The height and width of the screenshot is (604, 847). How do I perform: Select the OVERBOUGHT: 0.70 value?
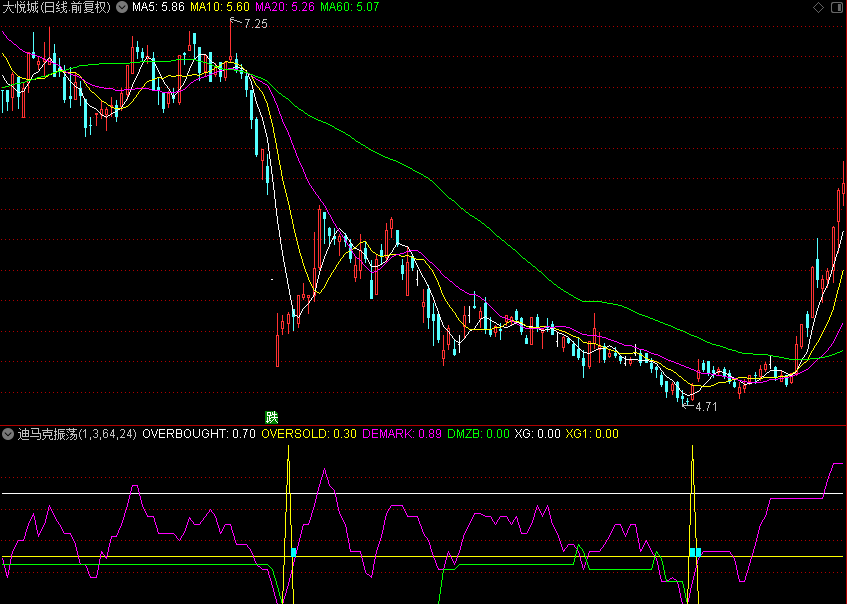pos(199,434)
